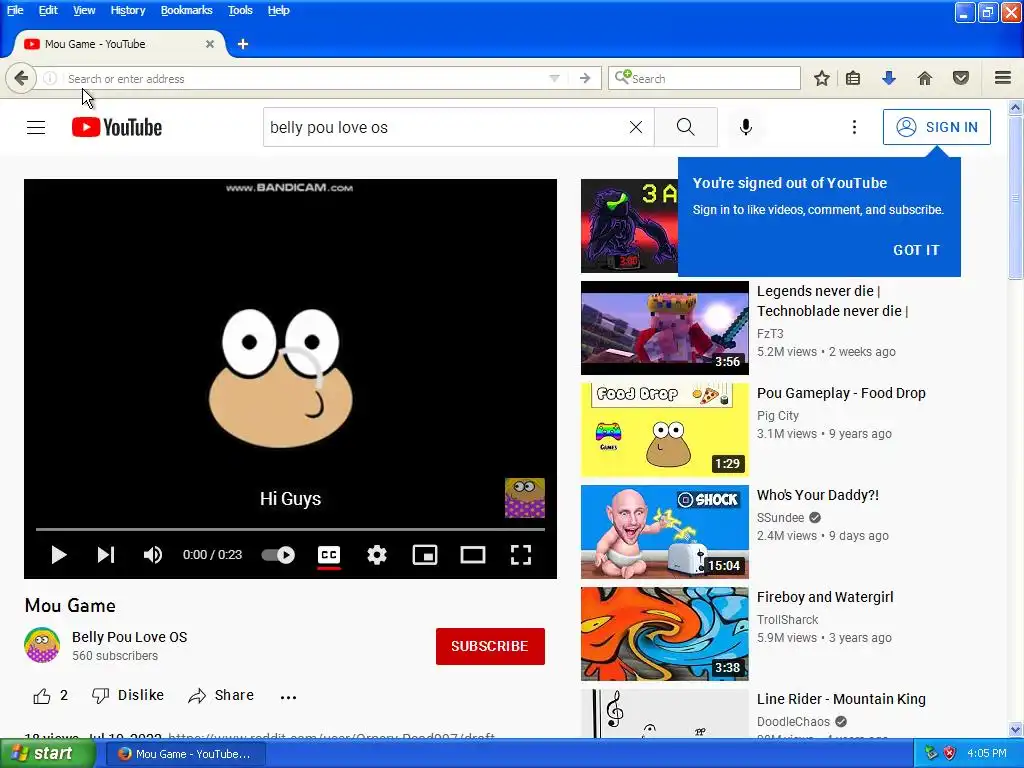Click the channel watermark in video corner
The image size is (1024, 768).
pyautogui.click(x=524, y=498)
